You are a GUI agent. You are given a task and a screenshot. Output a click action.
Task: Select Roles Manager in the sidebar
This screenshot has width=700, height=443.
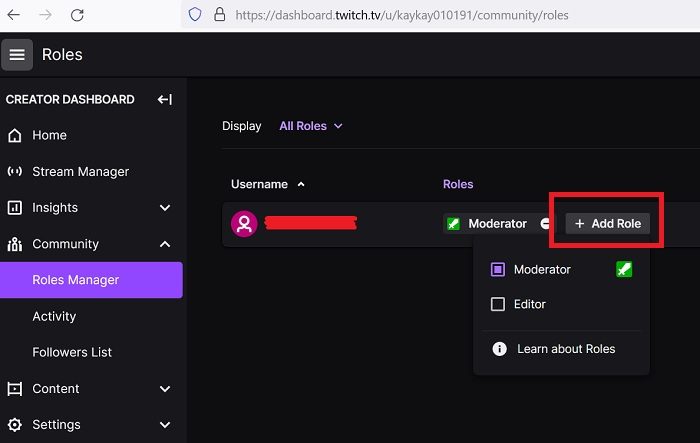click(x=91, y=280)
